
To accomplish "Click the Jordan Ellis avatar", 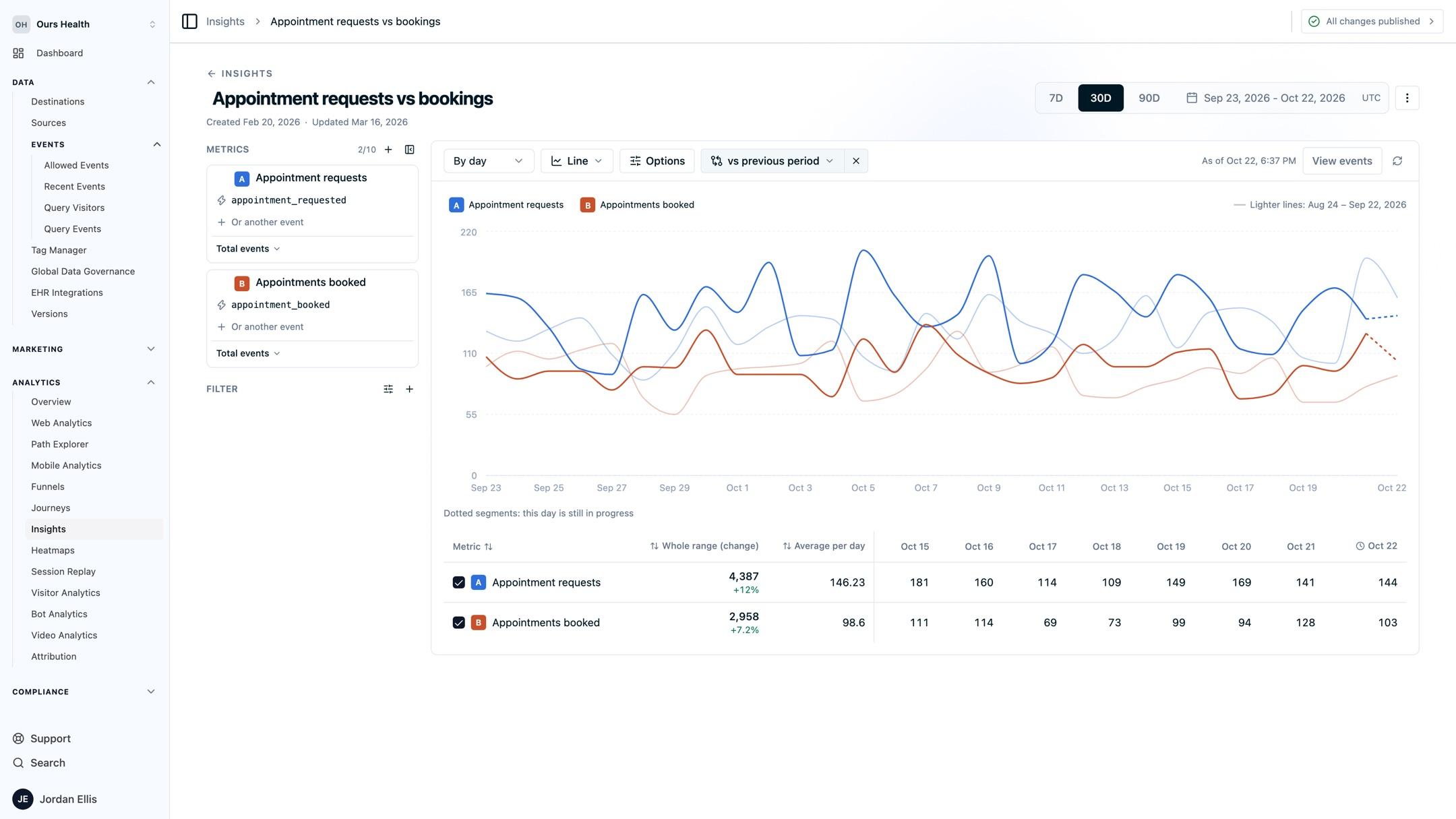I will click(x=23, y=799).
